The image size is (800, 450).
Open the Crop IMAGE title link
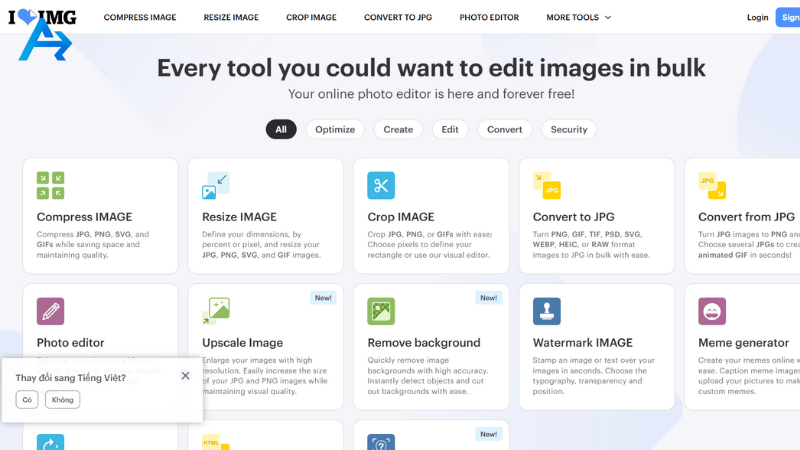click(x=401, y=217)
